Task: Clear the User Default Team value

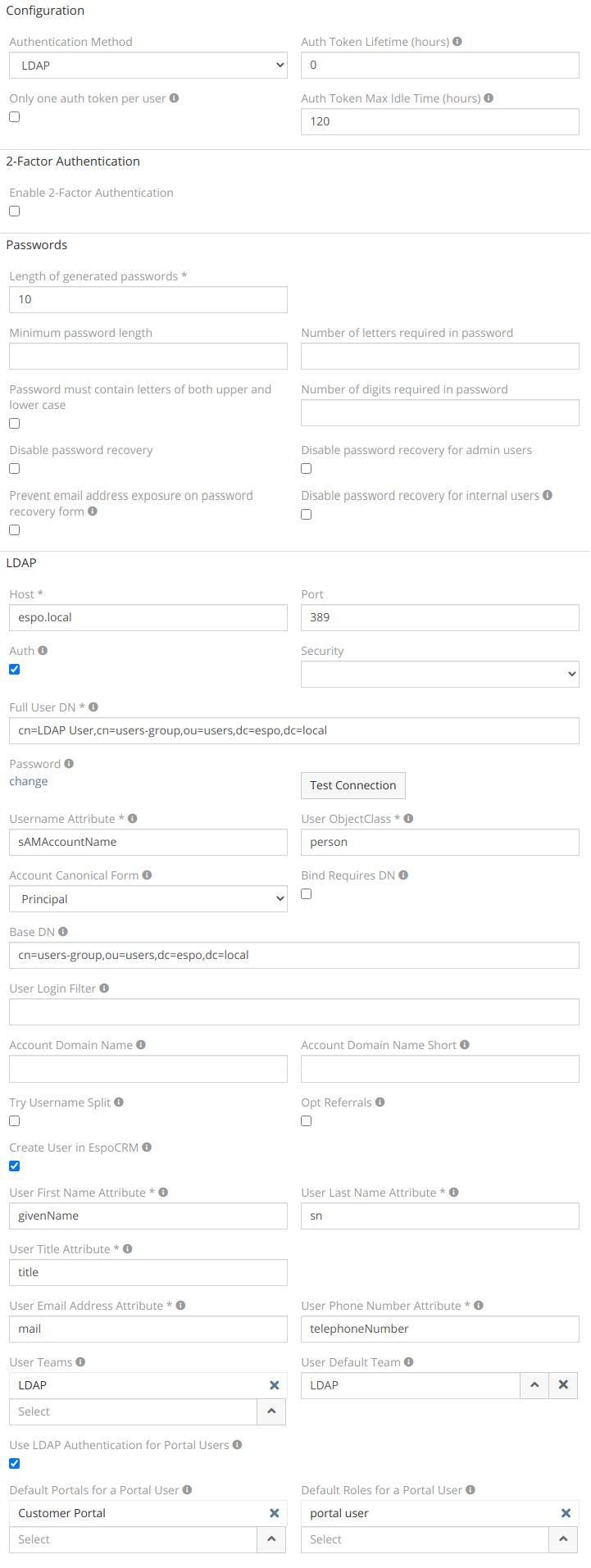Action: pos(563,1385)
